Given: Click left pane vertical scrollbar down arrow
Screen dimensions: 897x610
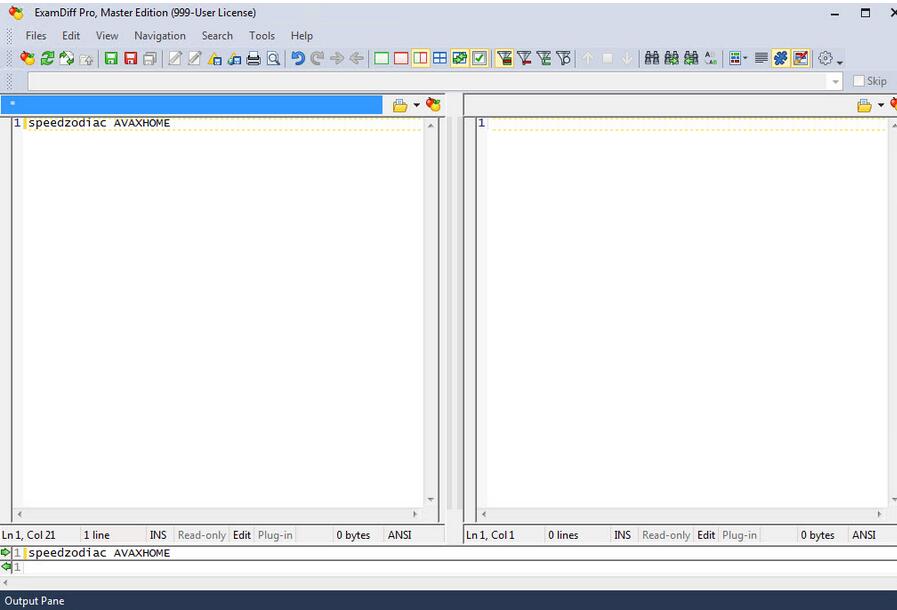Looking at the screenshot, I should click(x=430, y=500).
